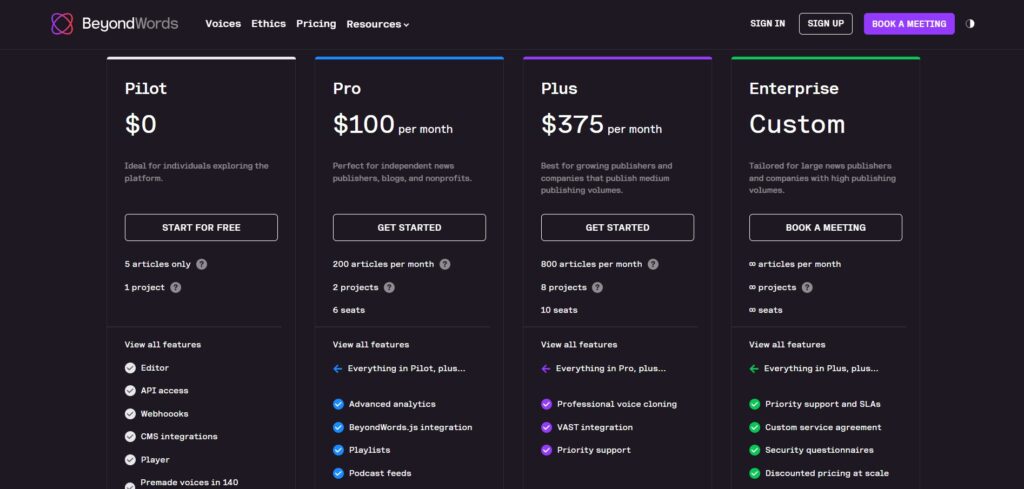Click the purple arrow before Everything in Pro
This screenshot has width=1024, height=489.
point(546,369)
